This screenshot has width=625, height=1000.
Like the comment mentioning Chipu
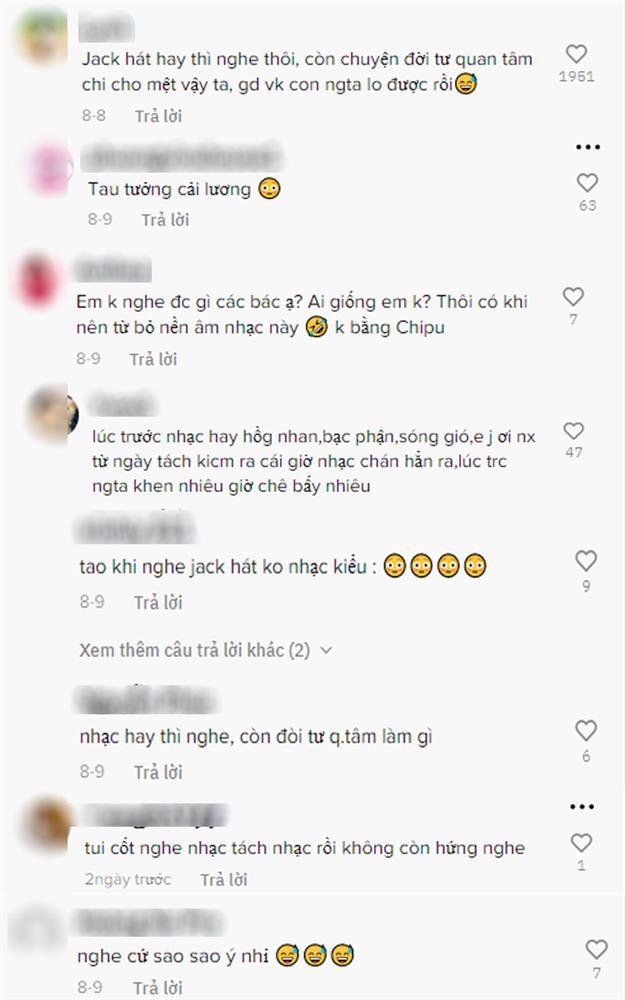point(573,297)
